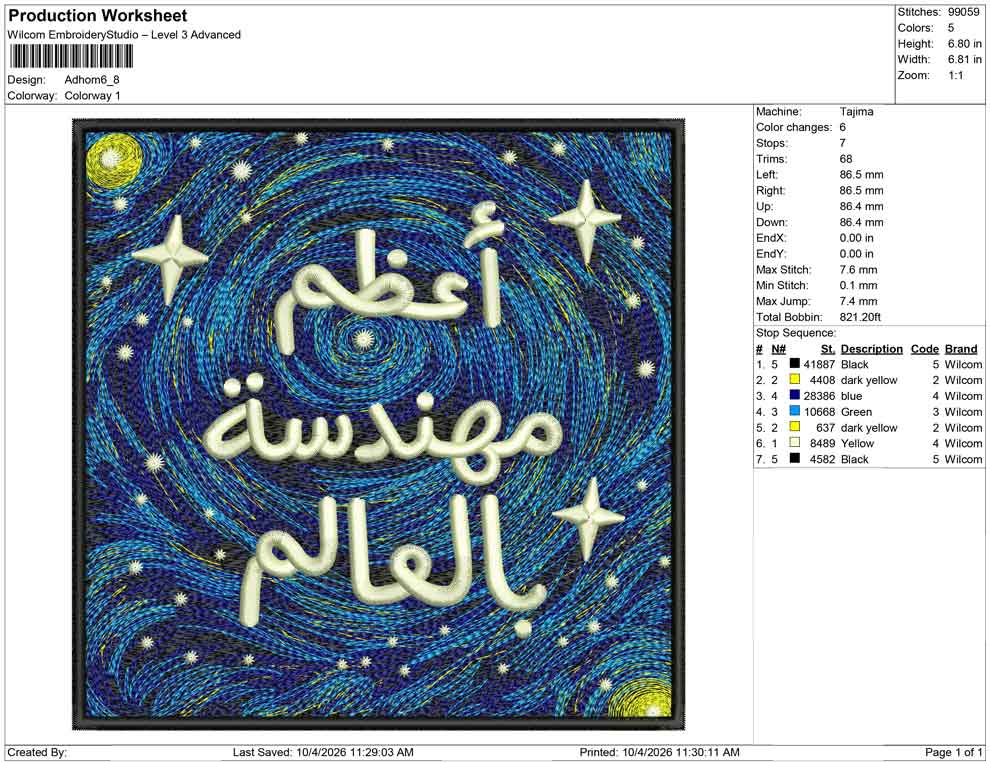This screenshot has width=990, height=762.
Task: Select the trims value "68"
Action: tap(846, 159)
